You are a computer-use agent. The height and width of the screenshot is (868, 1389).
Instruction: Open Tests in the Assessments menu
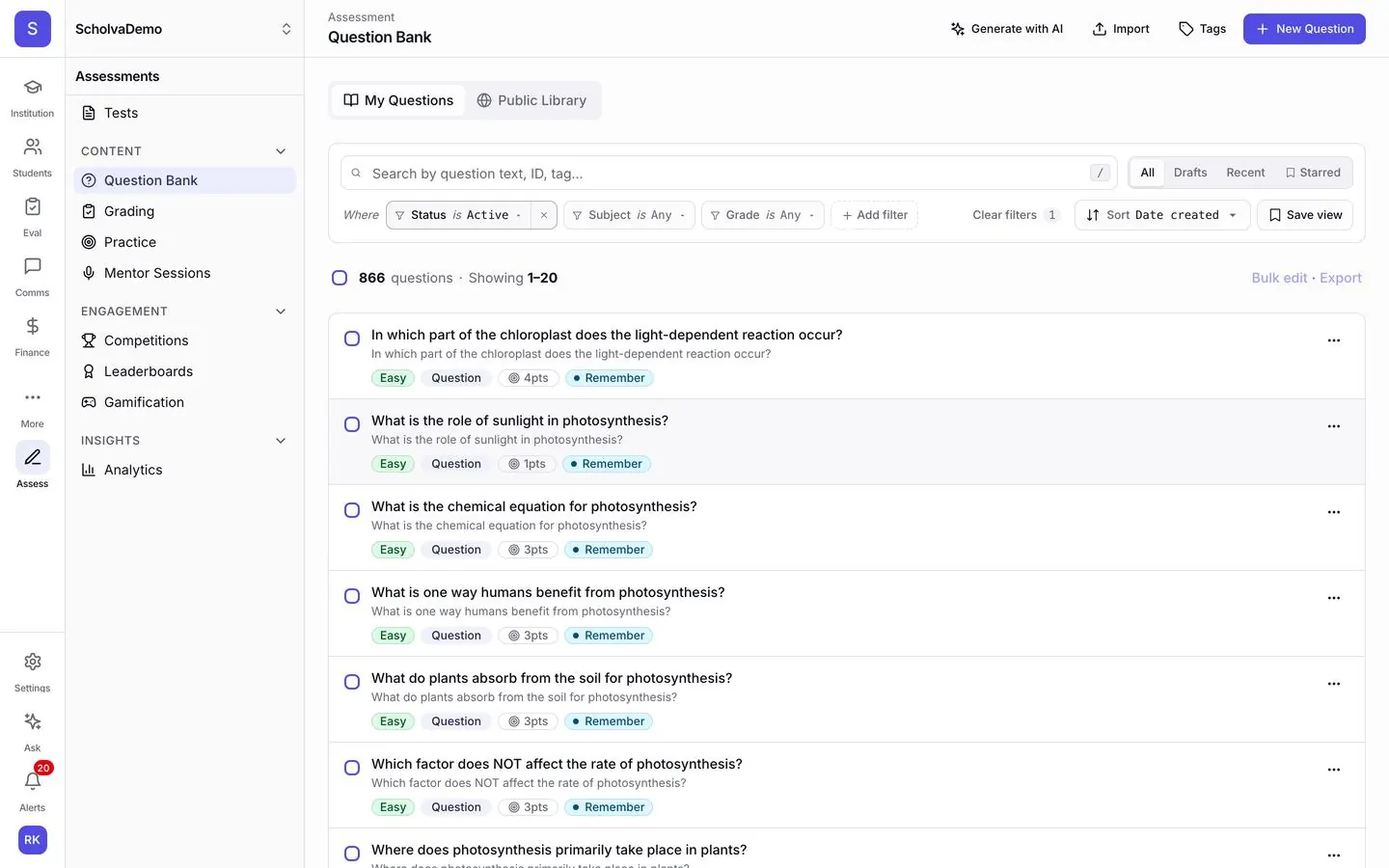pyautogui.click(x=184, y=113)
